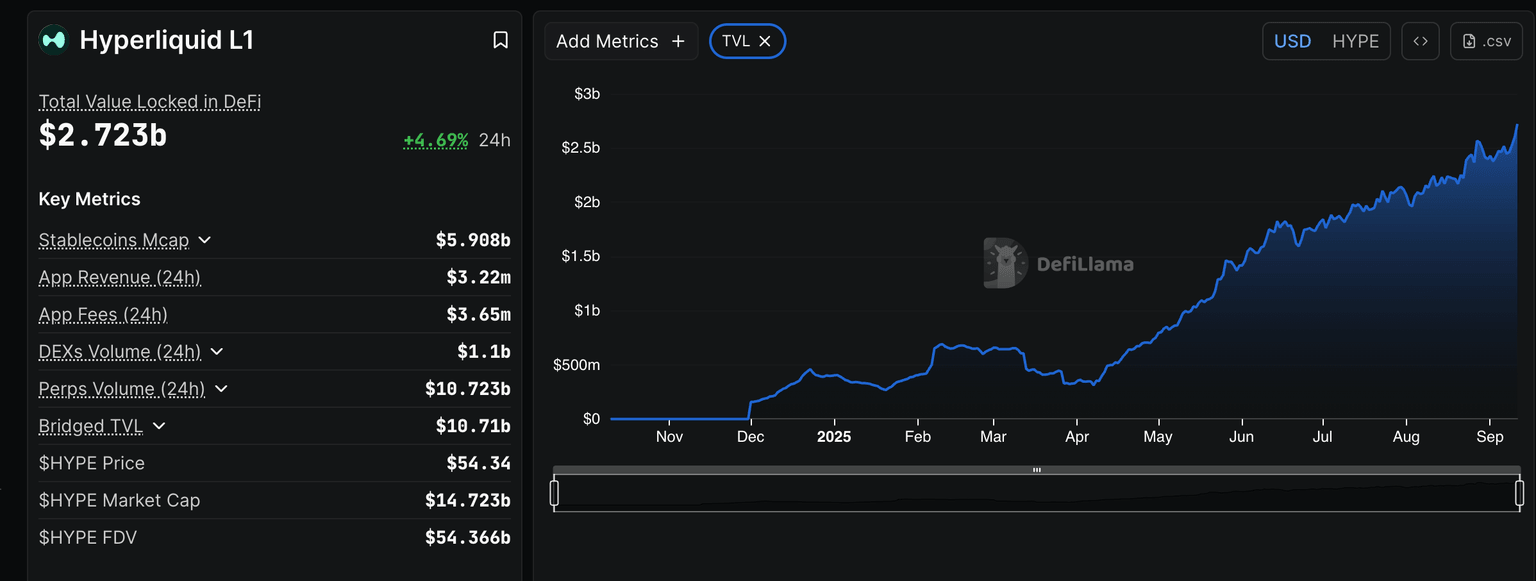Image resolution: width=1536 pixels, height=581 pixels.
Task: Open the embed chart code icon
Action: 1420,41
